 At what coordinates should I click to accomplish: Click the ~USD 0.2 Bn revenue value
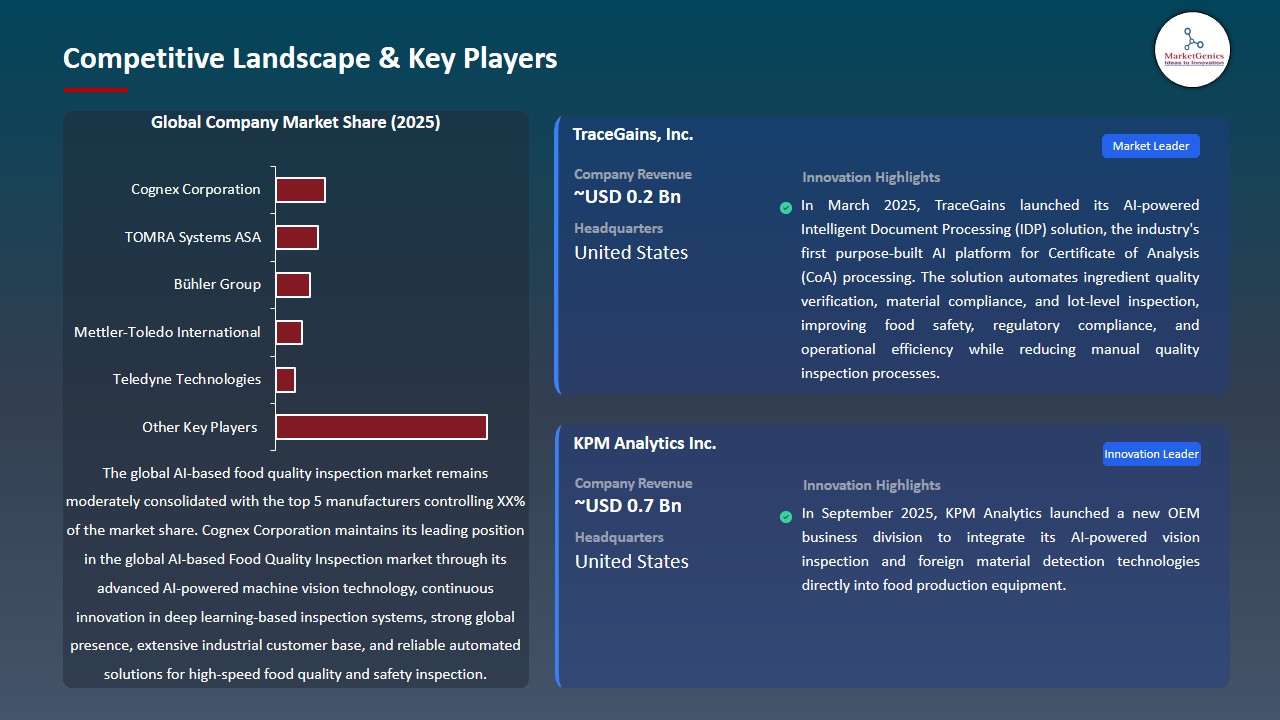coord(628,197)
